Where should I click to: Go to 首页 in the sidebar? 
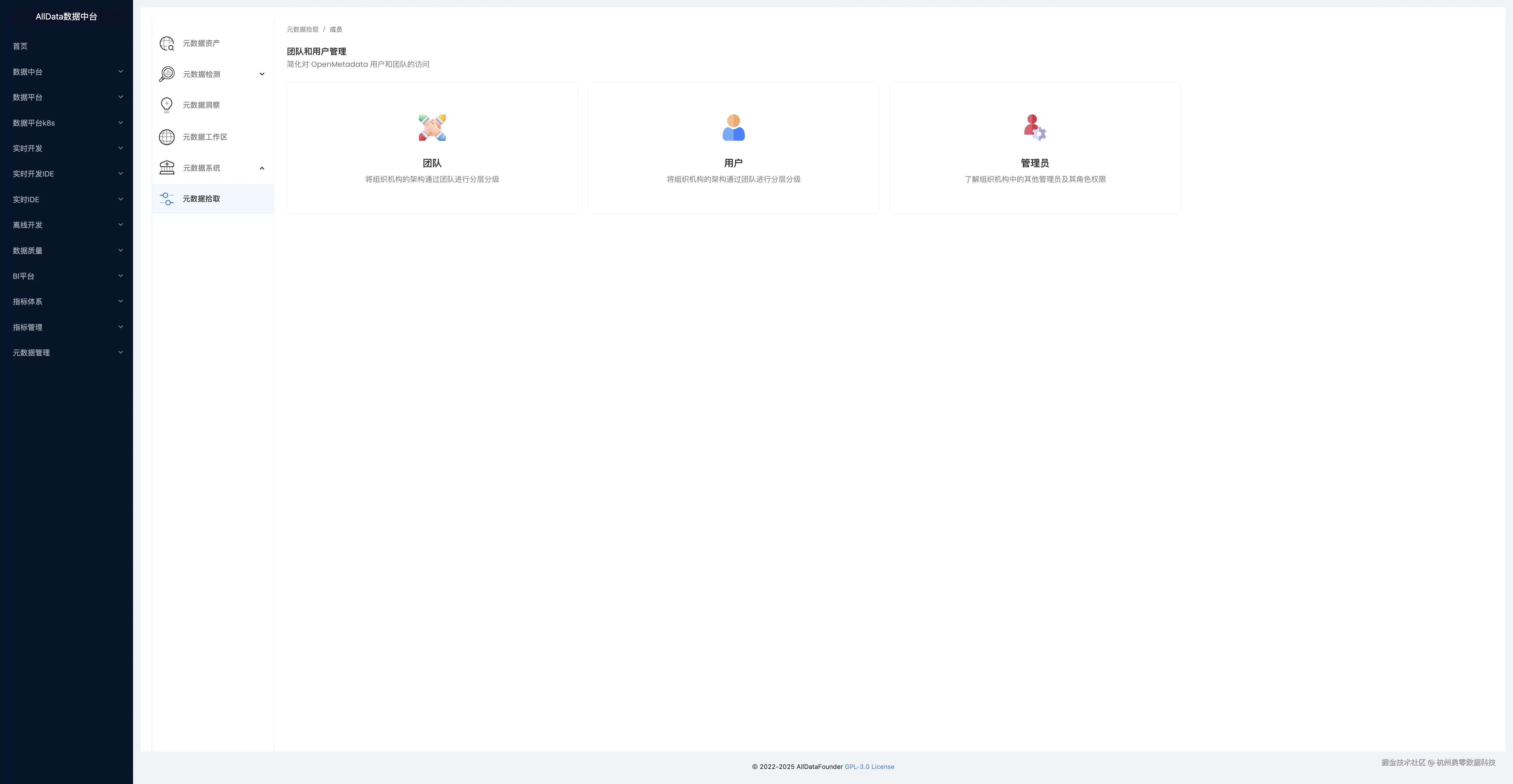21,46
